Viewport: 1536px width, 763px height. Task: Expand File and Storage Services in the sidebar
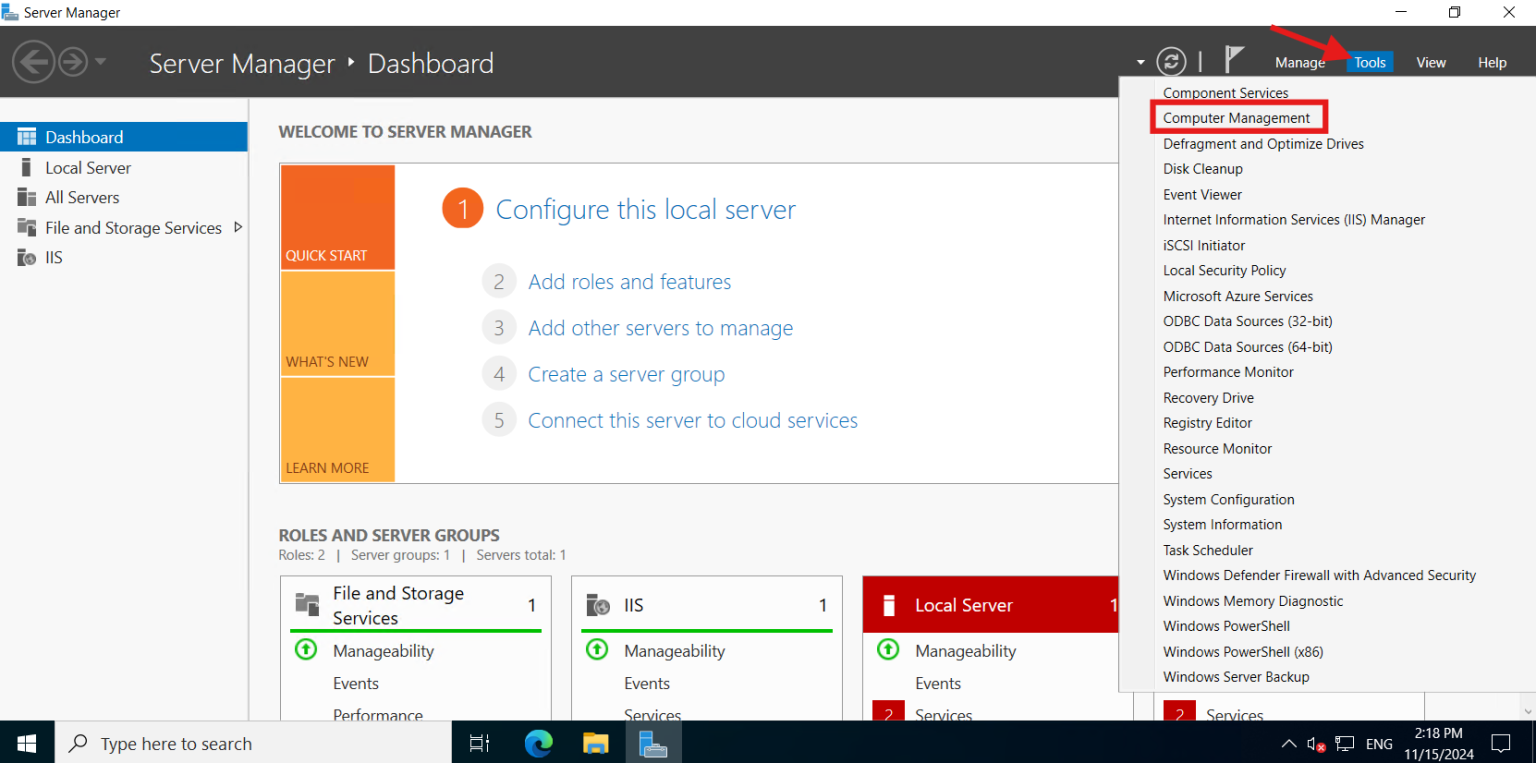tap(240, 227)
